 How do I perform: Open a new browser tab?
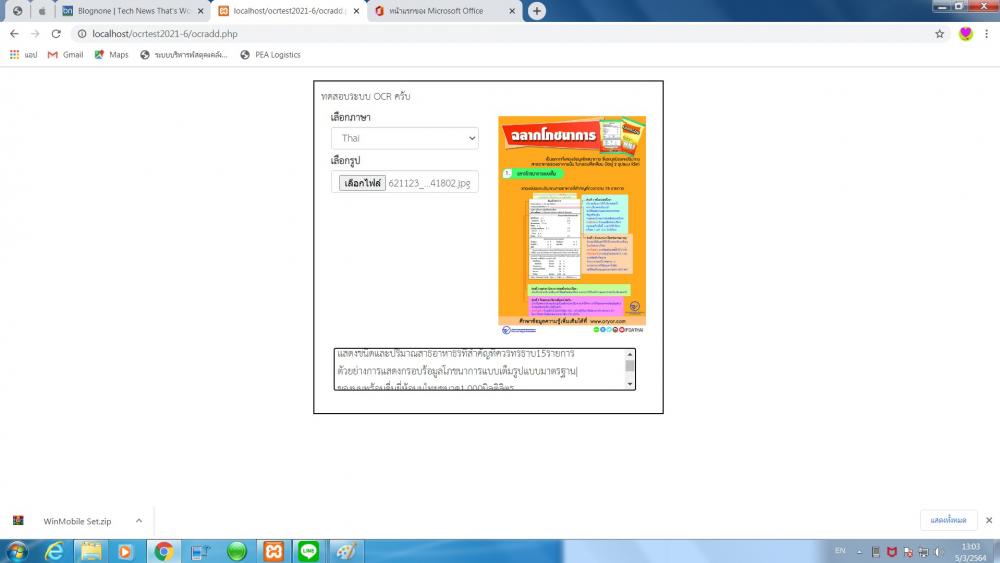coord(537,11)
